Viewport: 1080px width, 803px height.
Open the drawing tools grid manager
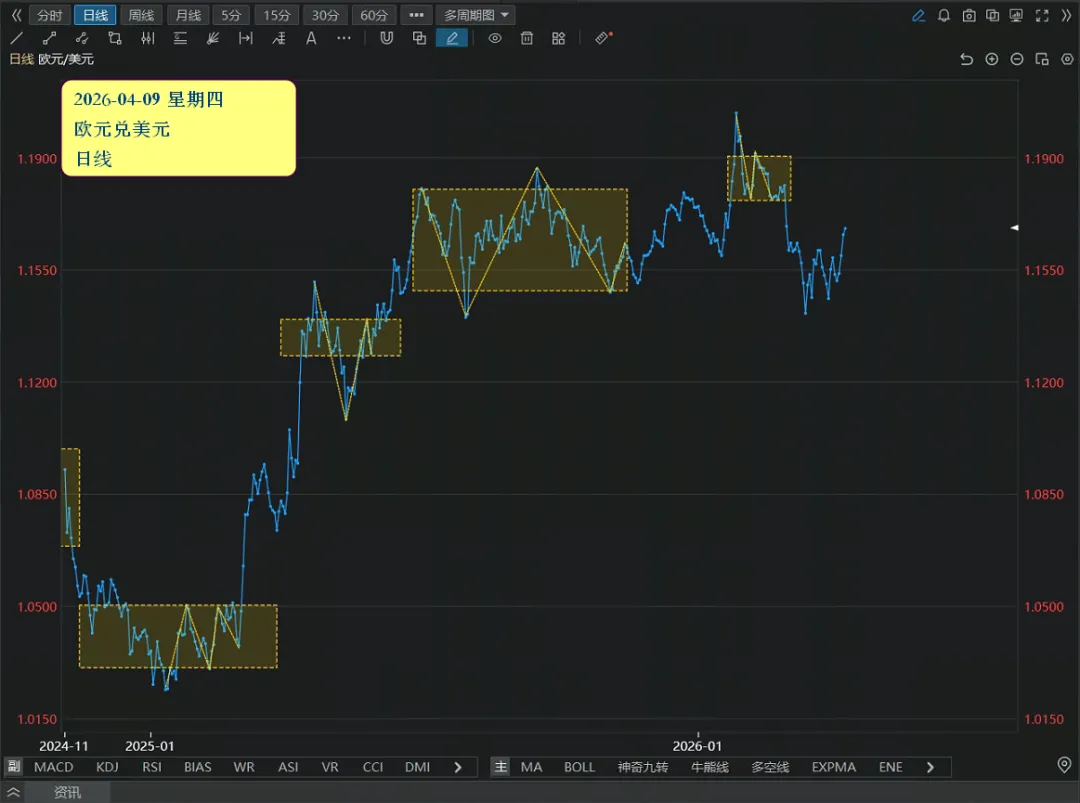point(559,39)
